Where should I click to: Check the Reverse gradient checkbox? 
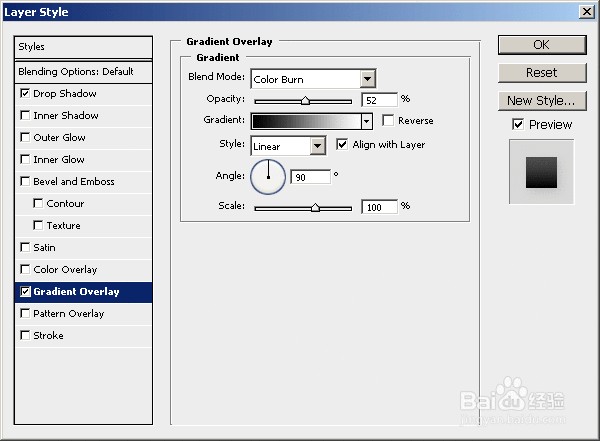click(388, 120)
